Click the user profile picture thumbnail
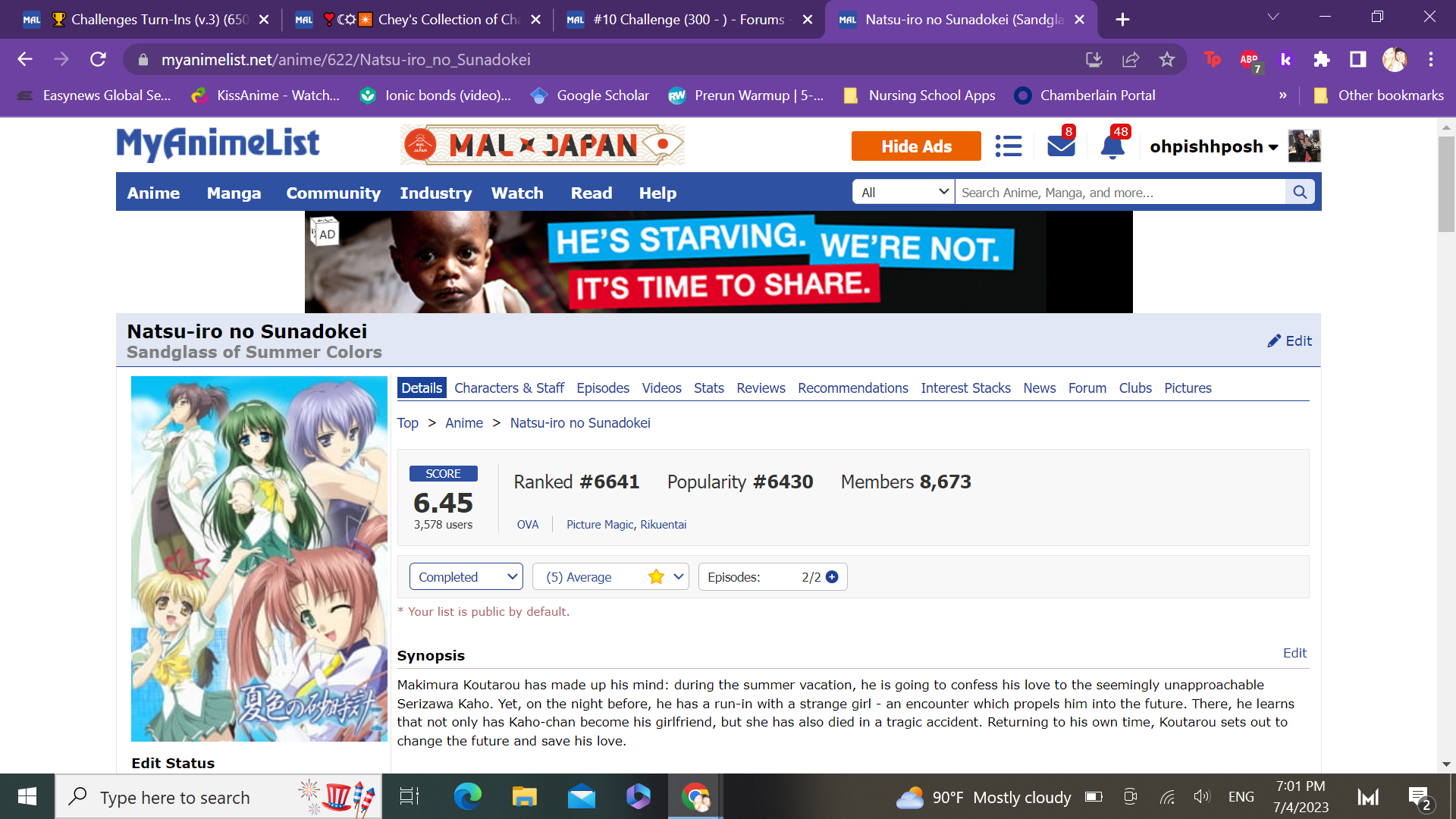The width and height of the screenshot is (1456, 819). (1304, 146)
